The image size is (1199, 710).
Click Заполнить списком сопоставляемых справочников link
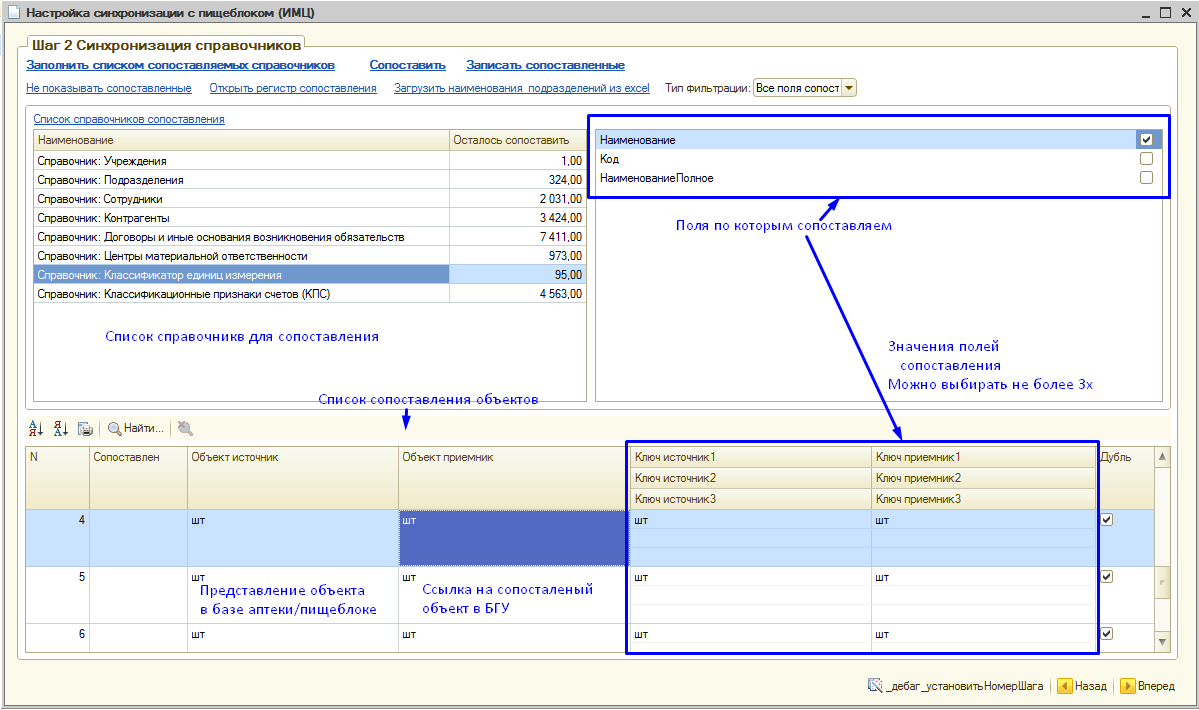pos(180,65)
